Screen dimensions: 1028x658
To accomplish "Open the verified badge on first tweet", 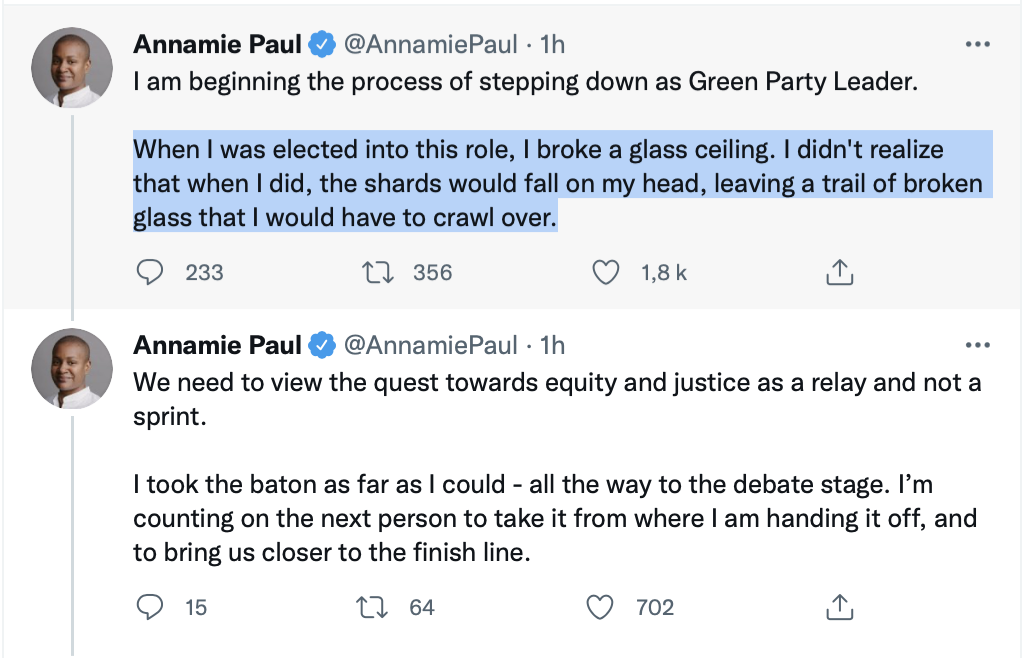I will [322, 45].
